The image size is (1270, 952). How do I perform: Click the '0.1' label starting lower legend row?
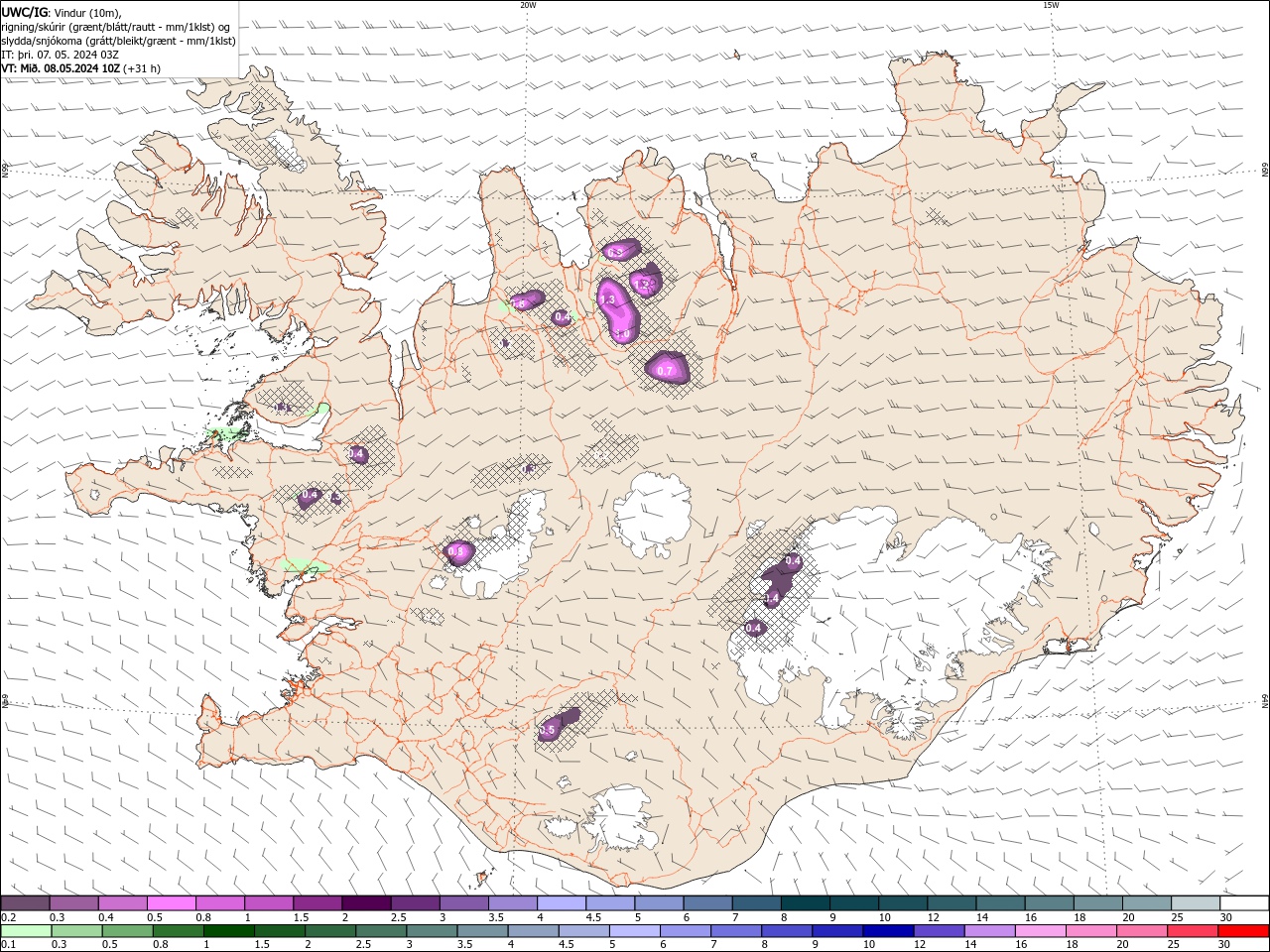[x=8, y=945]
